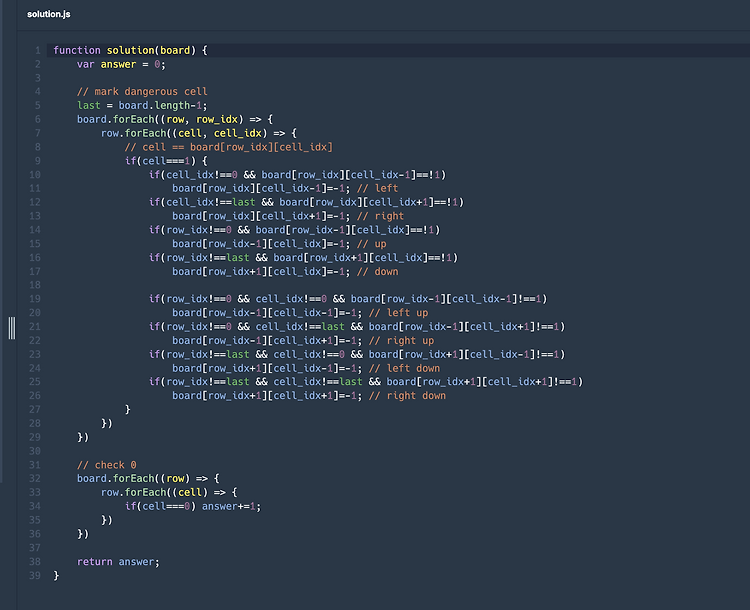This screenshot has height=610, width=750.
Task: Click the '// left up' comment
Action: pyautogui.click(x=398, y=313)
